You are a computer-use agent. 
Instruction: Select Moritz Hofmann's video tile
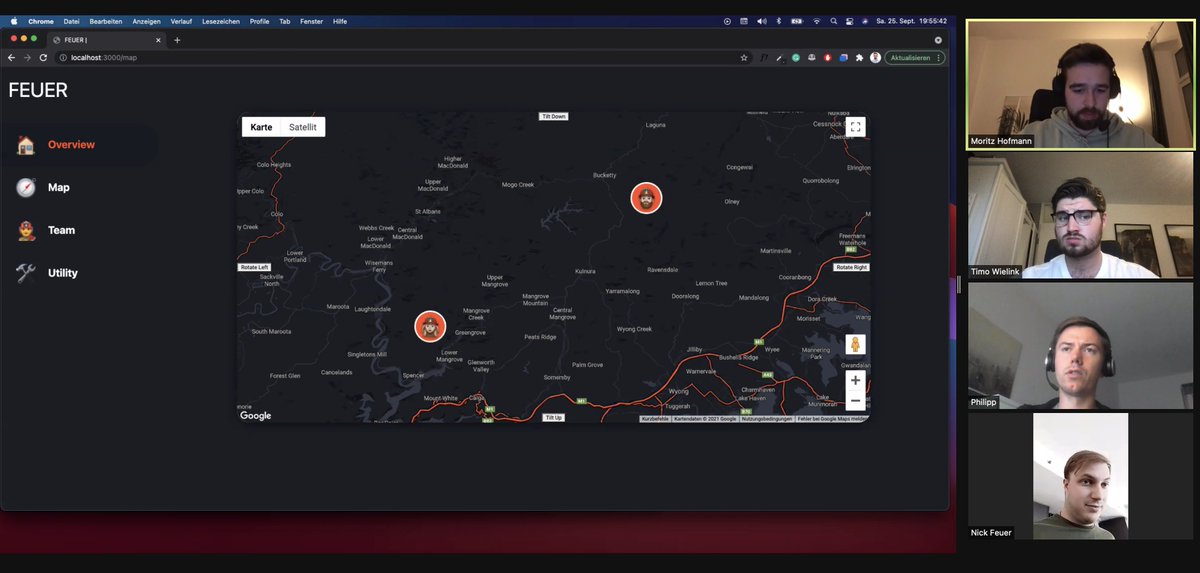1079,84
